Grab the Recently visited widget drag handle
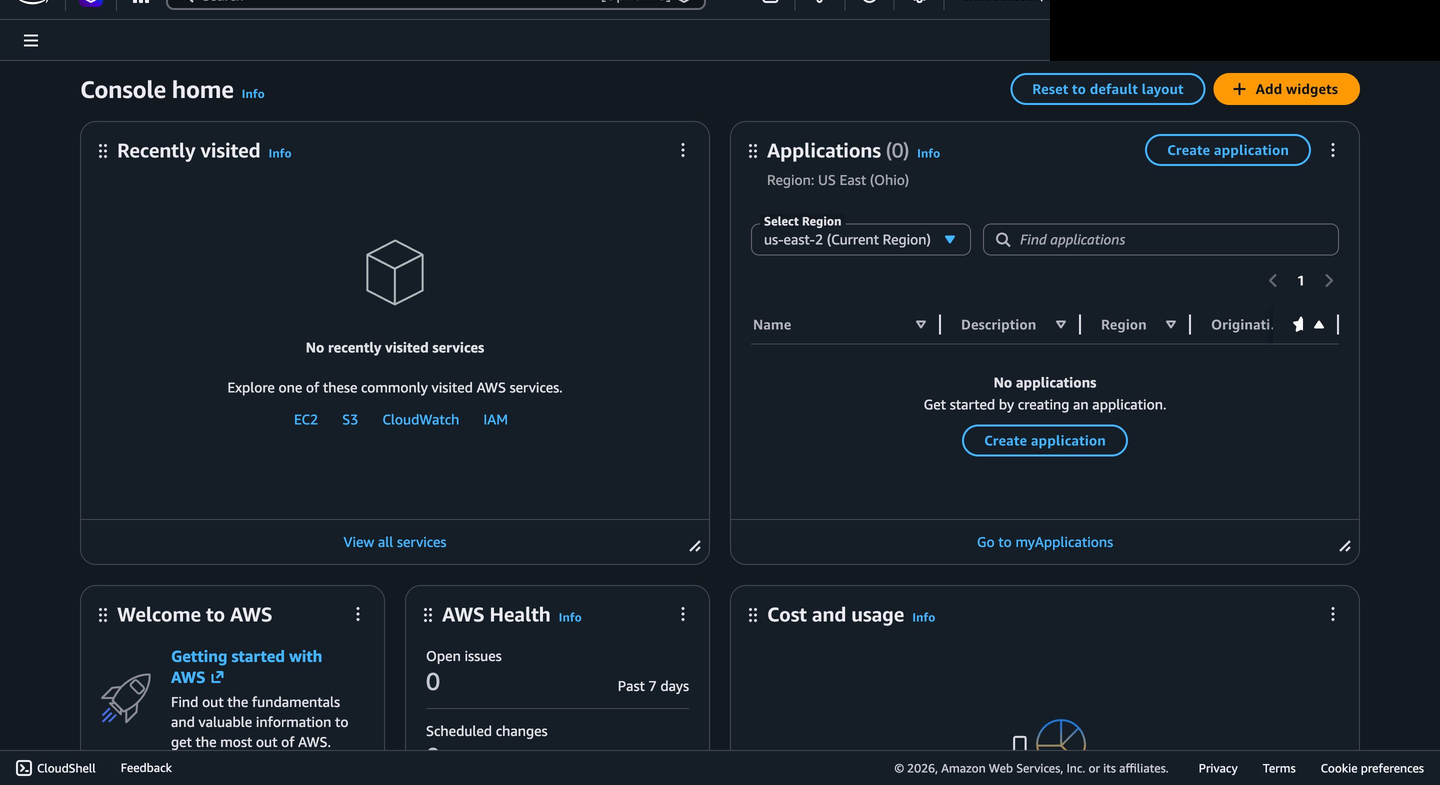This screenshot has width=1440, height=785. coord(103,151)
